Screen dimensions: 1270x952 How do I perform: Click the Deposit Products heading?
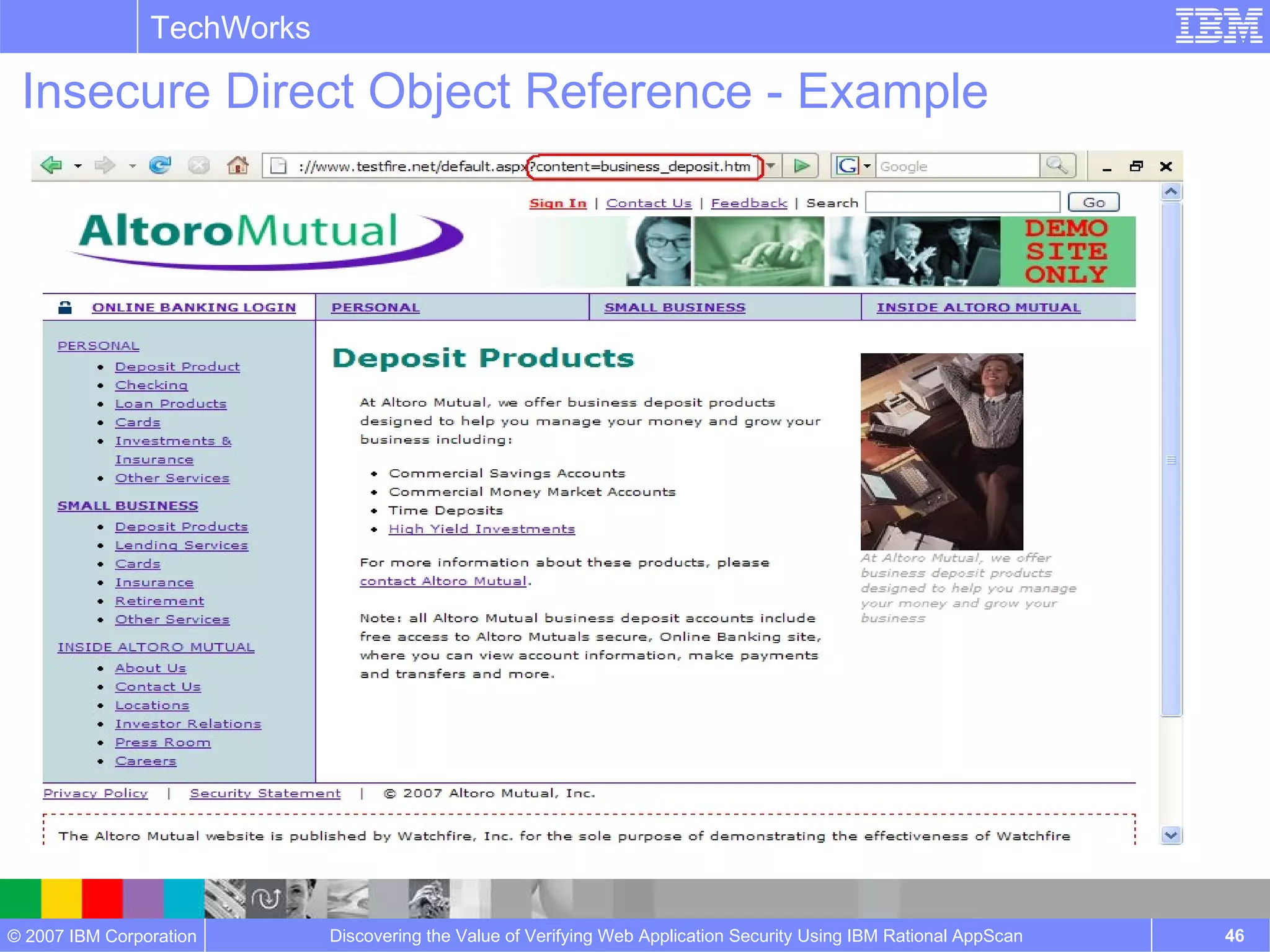click(x=483, y=358)
